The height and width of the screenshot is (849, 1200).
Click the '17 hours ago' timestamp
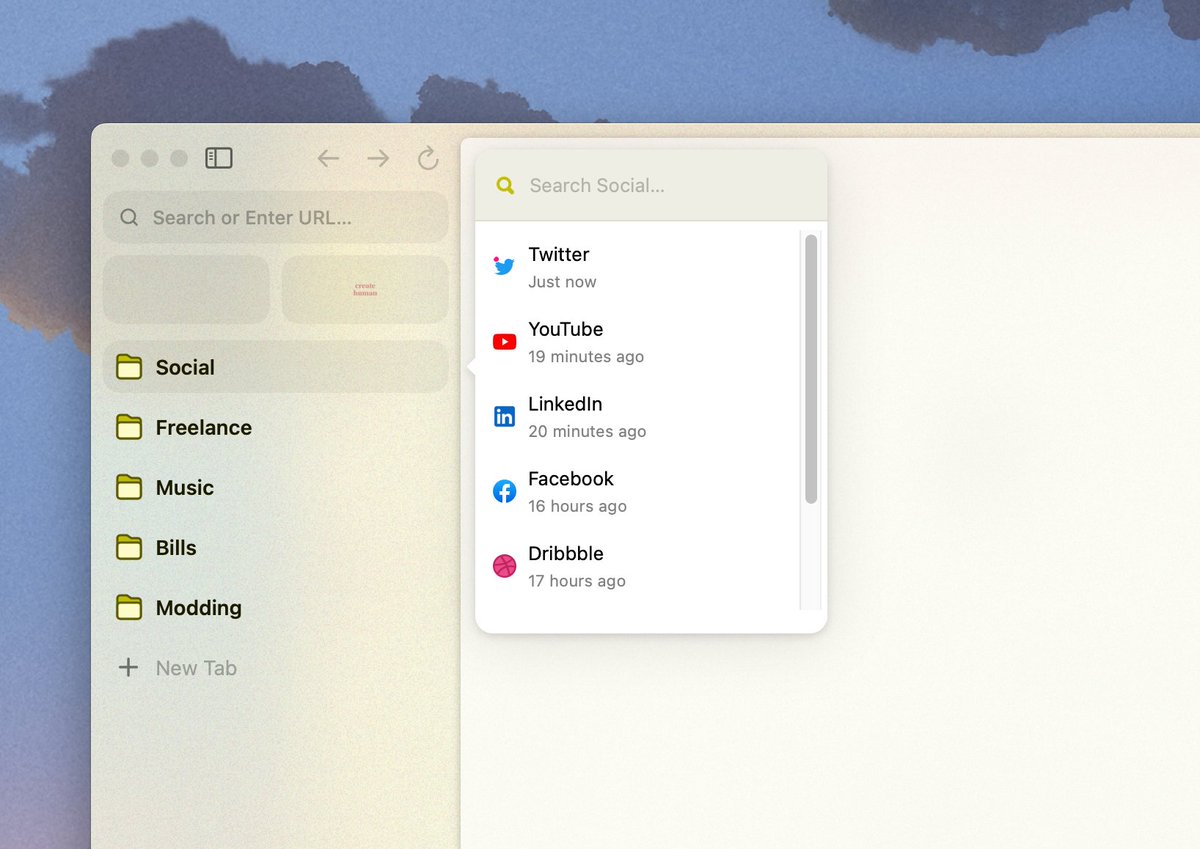pyautogui.click(x=577, y=581)
